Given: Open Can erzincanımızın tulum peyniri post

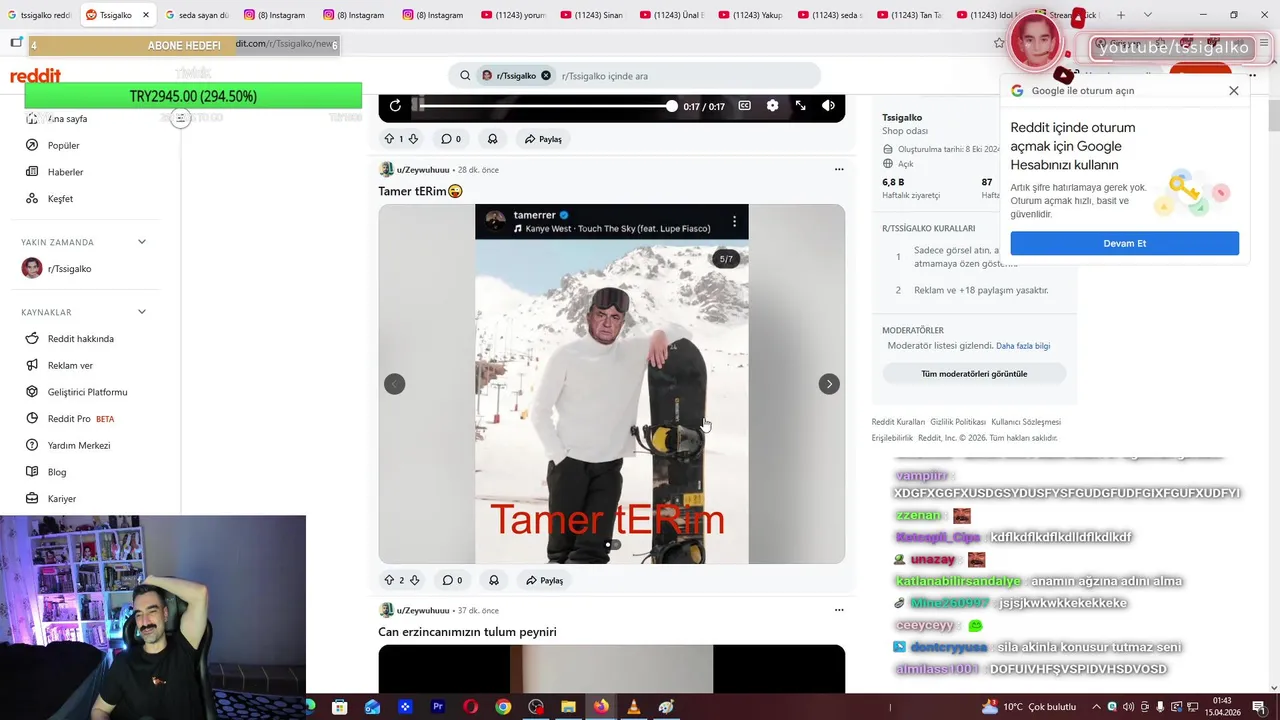Looking at the screenshot, I should pos(467,632).
